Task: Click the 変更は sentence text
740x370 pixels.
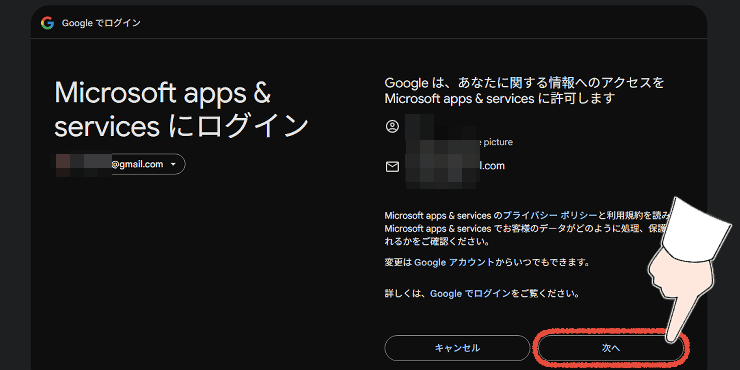Action: pos(487,262)
